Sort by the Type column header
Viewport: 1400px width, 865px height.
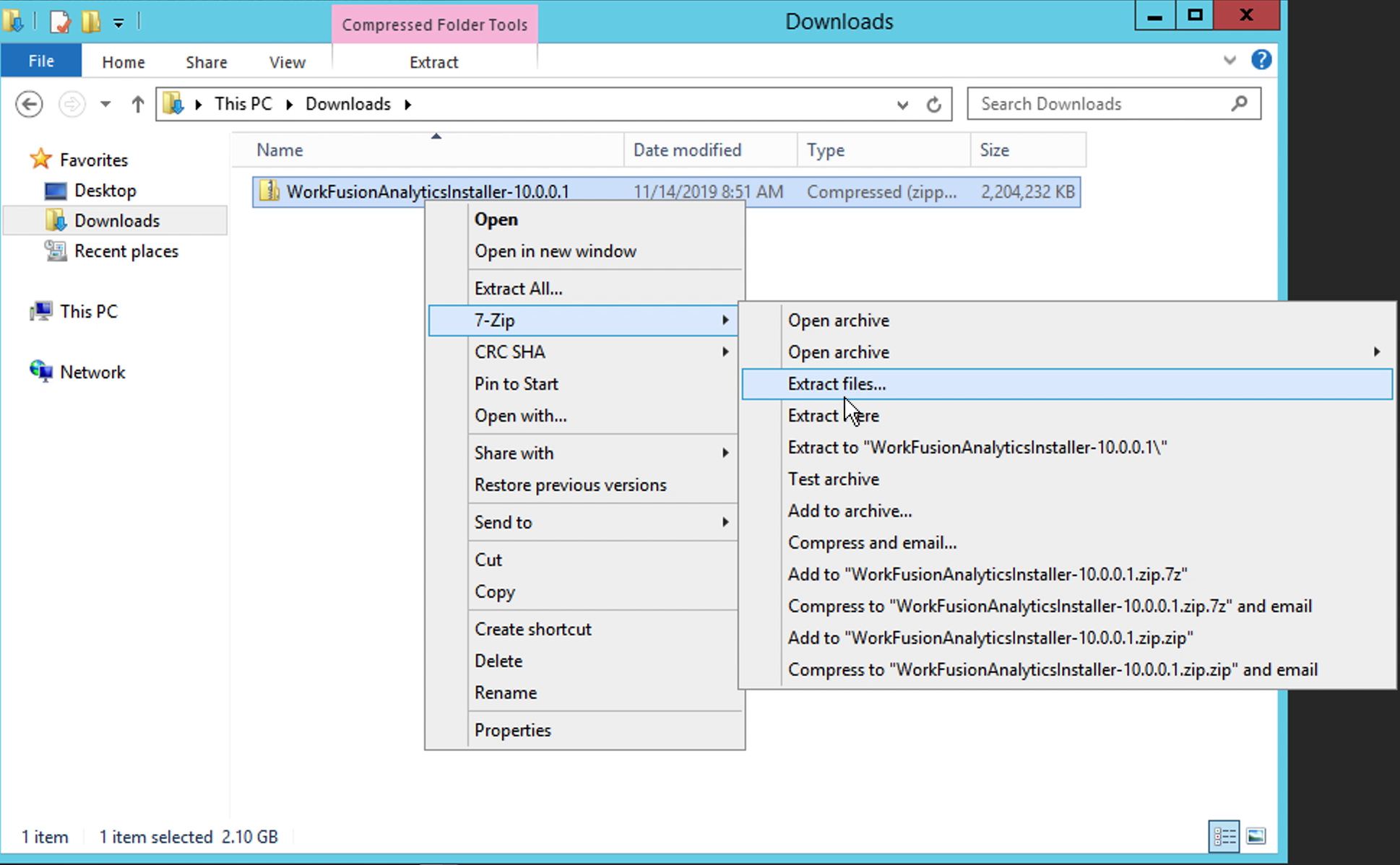coord(884,149)
